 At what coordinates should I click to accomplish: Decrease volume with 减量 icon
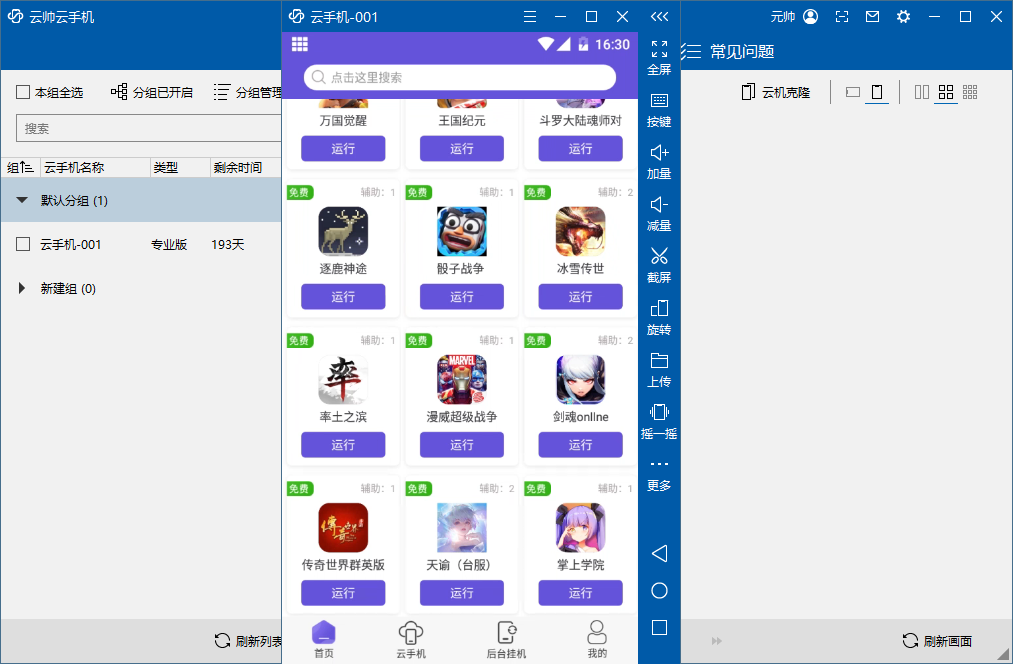click(659, 205)
